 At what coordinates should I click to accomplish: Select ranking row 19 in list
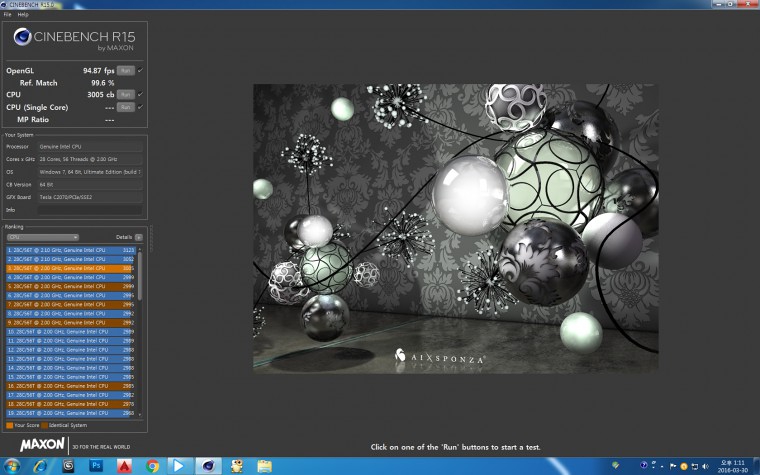point(71,413)
